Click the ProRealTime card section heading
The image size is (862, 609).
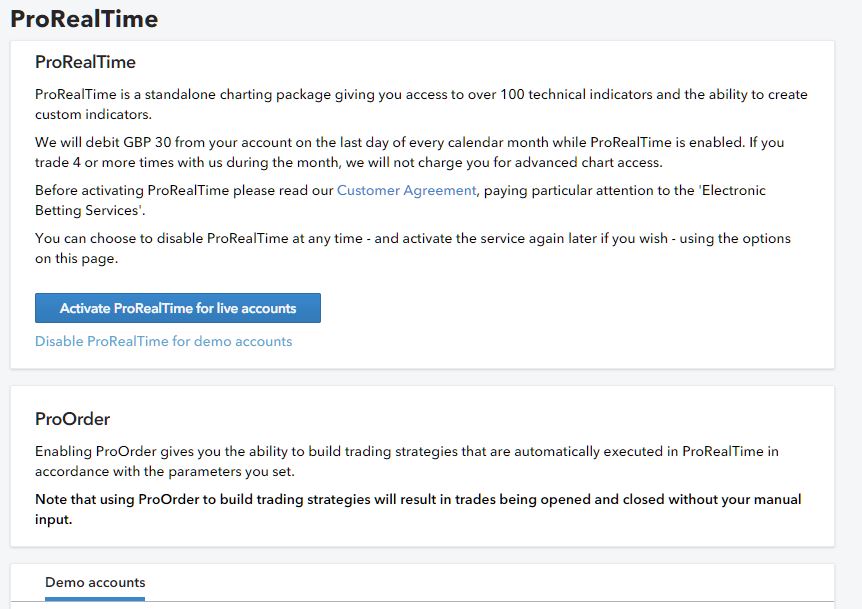(x=85, y=62)
